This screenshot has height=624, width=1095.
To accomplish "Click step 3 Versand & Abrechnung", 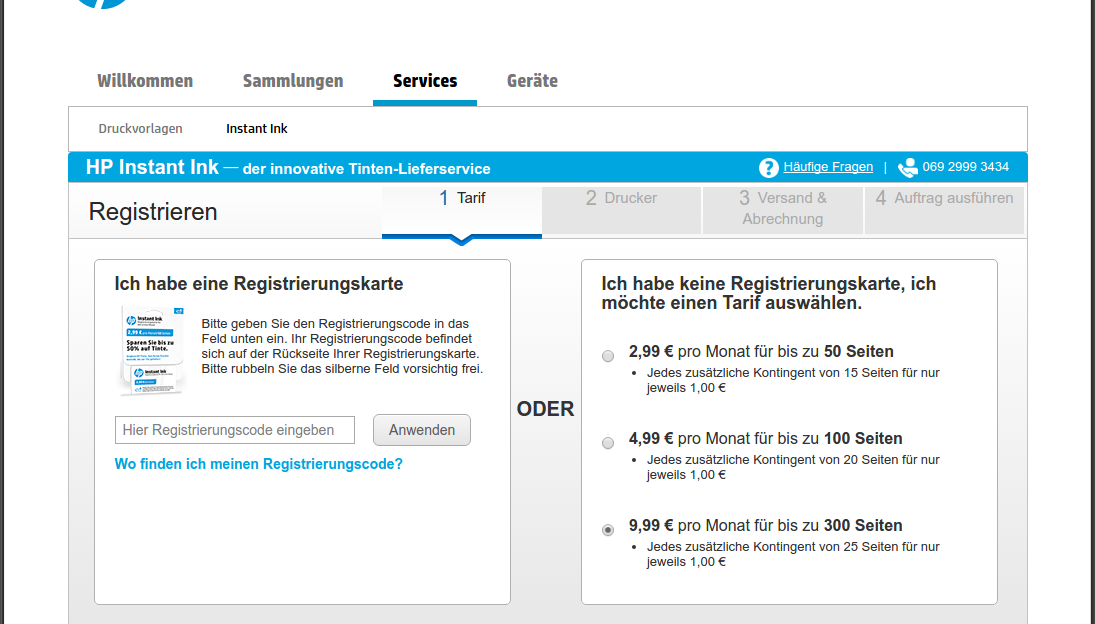I will click(x=783, y=210).
